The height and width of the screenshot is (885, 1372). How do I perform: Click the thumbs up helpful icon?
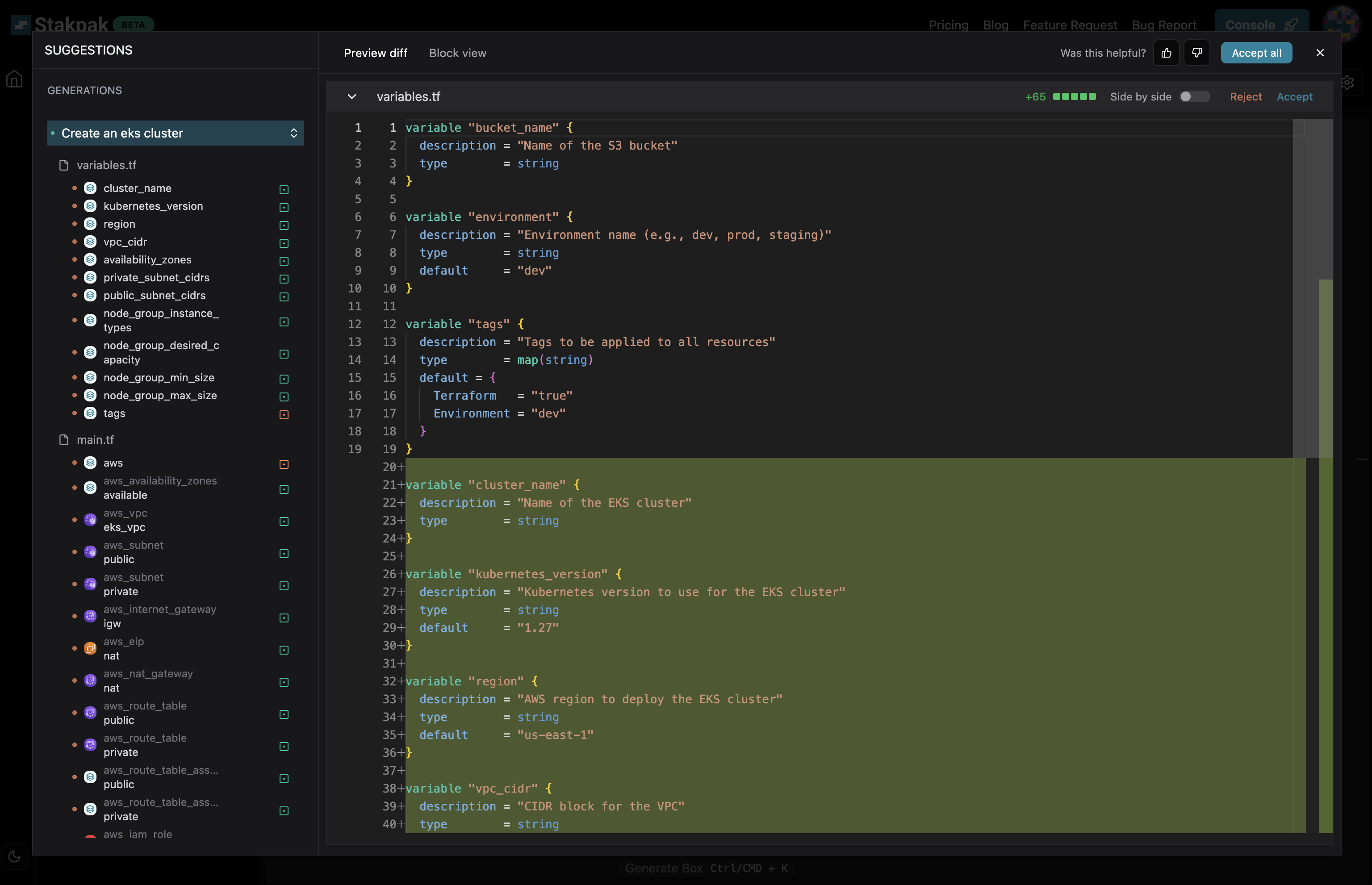[x=1166, y=53]
